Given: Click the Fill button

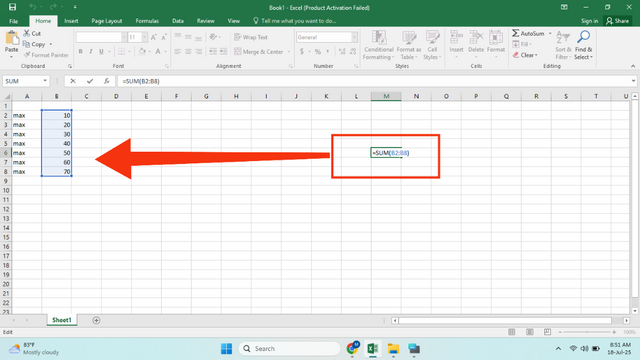Looking at the screenshot, I should (x=522, y=44).
